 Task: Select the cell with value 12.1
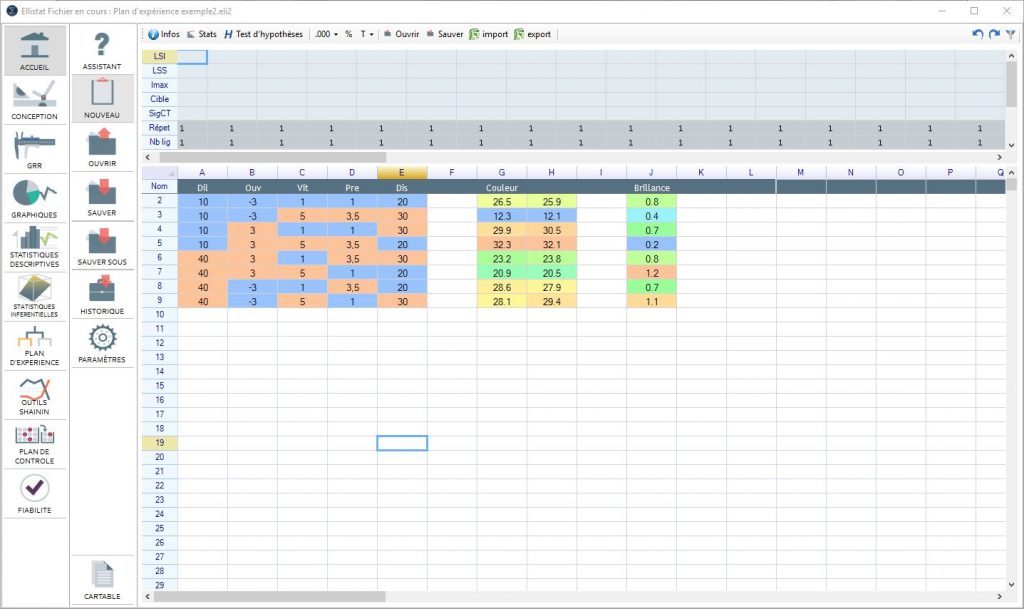(x=552, y=216)
